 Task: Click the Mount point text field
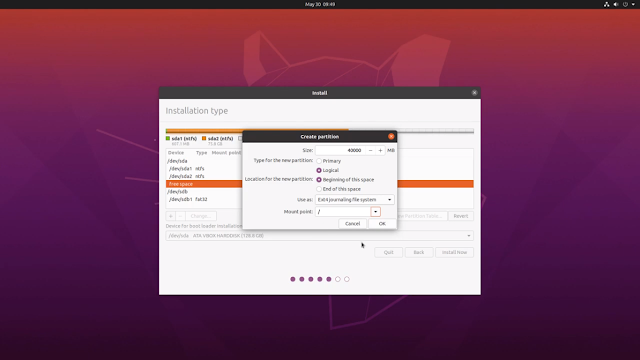coord(343,211)
